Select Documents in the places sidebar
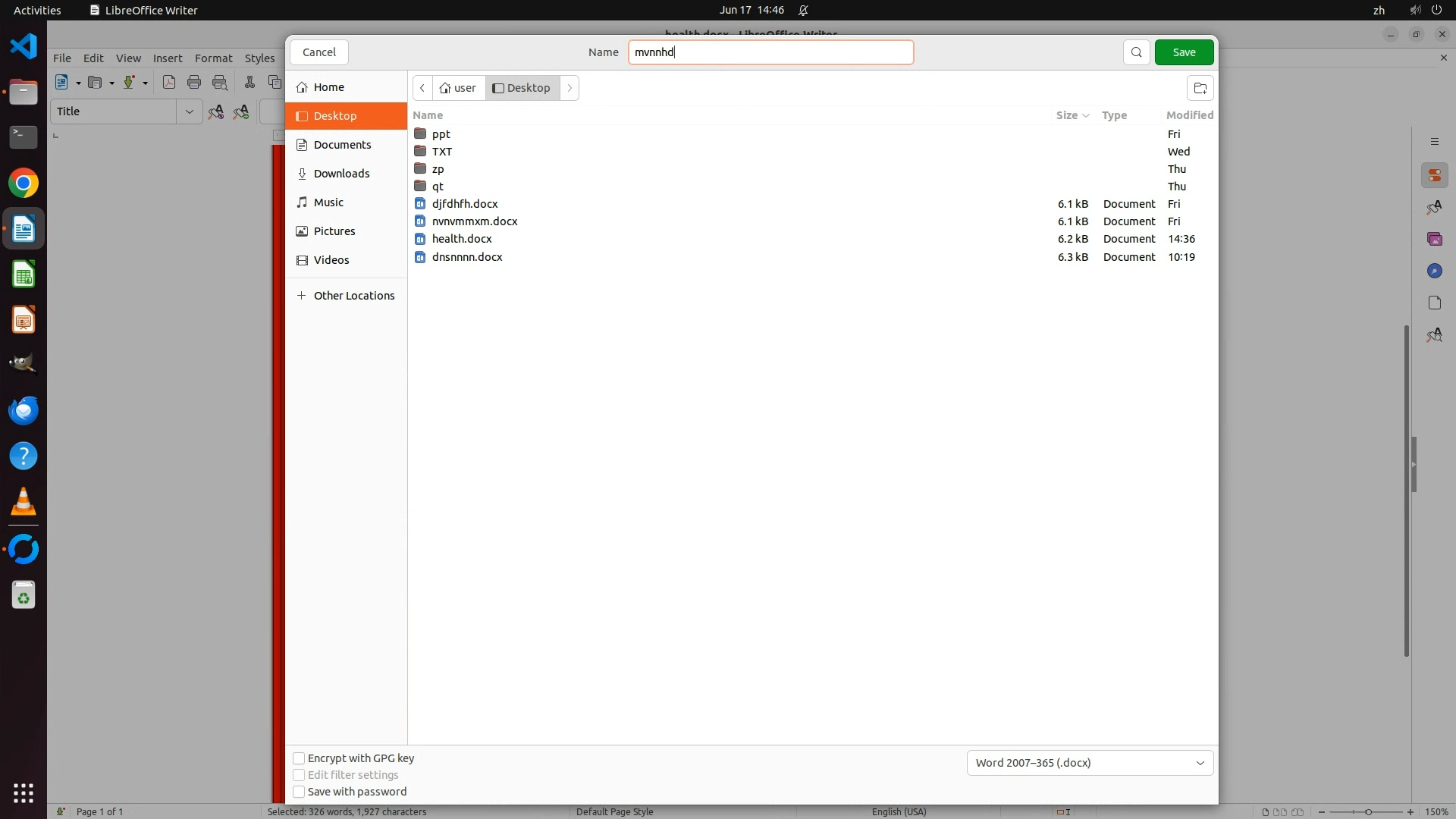This screenshot has height=819, width=1456. point(342,145)
